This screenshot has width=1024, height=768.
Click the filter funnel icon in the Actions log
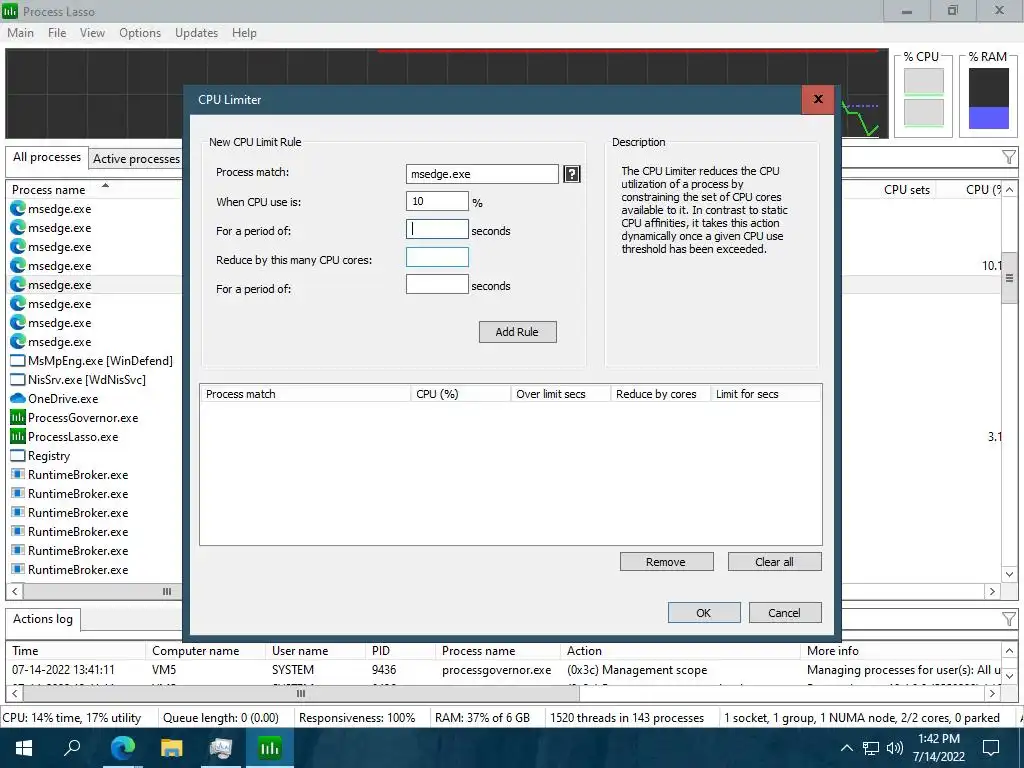point(1008,619)
